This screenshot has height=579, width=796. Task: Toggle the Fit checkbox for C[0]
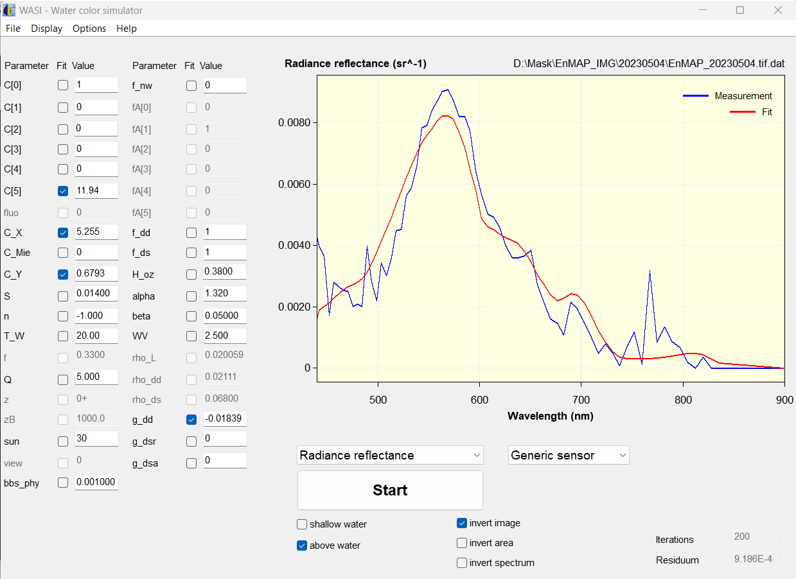(63, 85)
